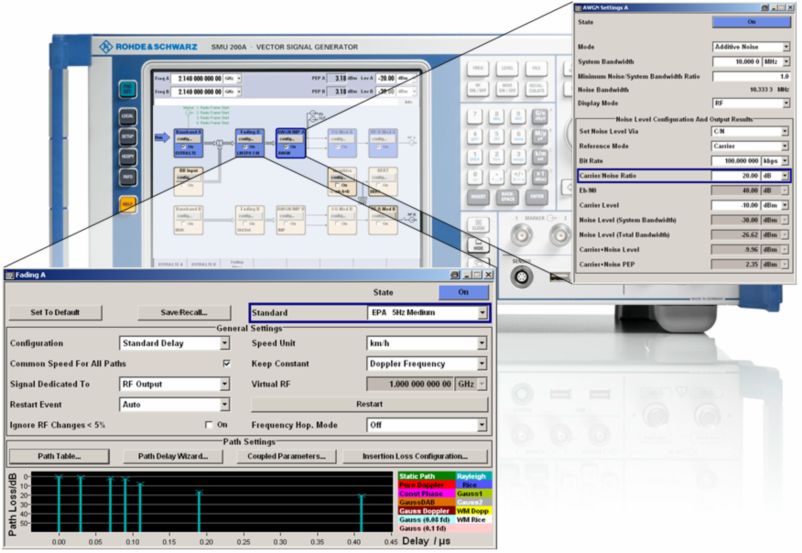The height and width of the screenshot is (553, 802).
Task: Open the Reference Mode dropdown showing Carrier
Action: point(750,146)
